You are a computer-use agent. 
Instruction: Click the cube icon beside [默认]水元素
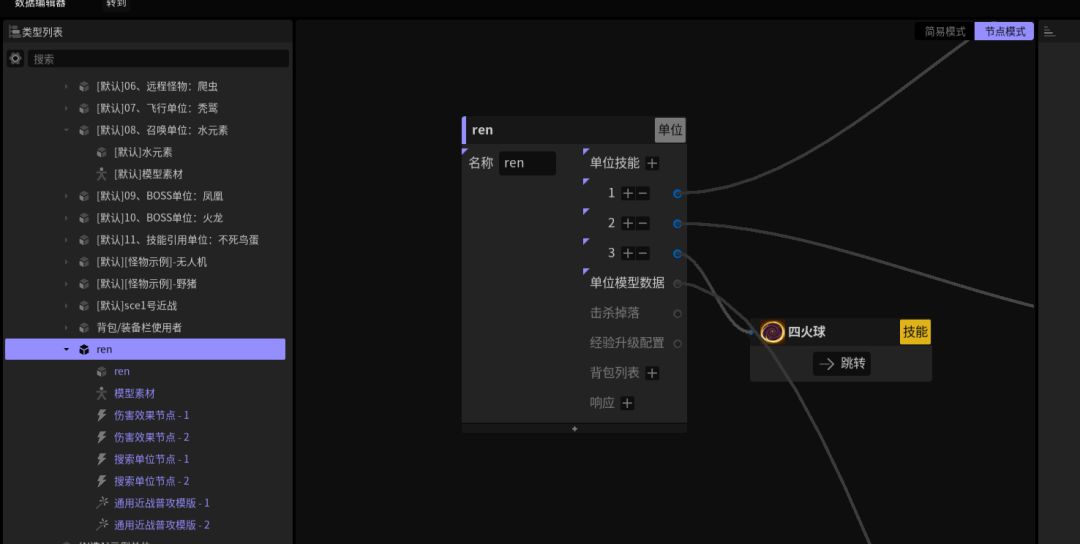tap(101, 152)
